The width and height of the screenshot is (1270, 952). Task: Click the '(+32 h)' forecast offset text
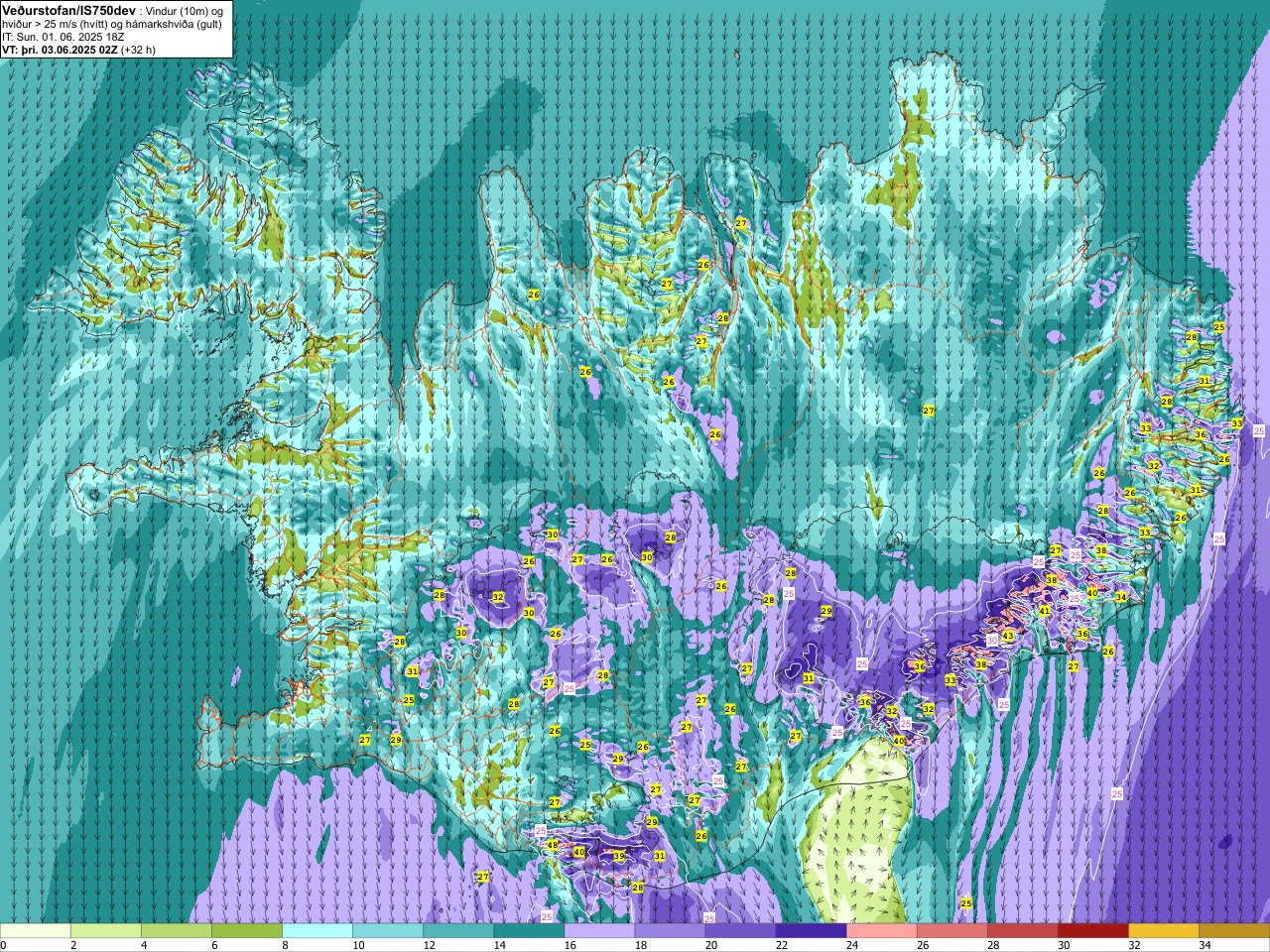pyautogui.click(x=138, y=49)
